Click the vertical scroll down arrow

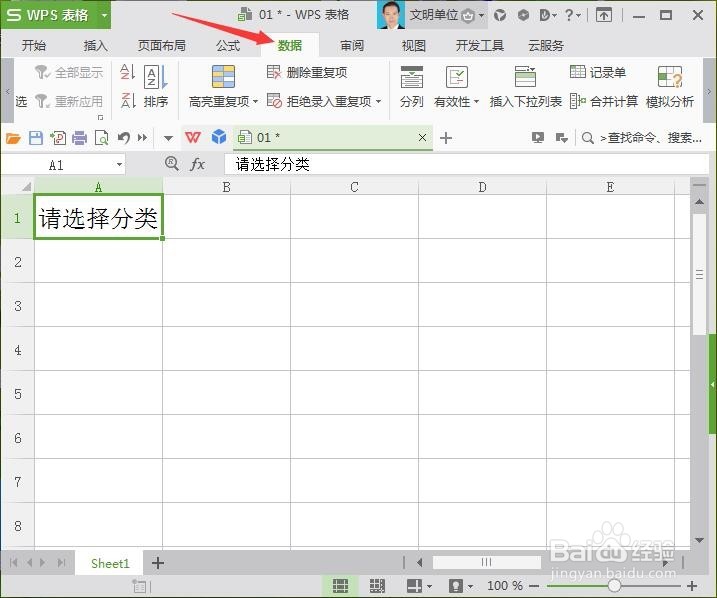coord(699,540)
